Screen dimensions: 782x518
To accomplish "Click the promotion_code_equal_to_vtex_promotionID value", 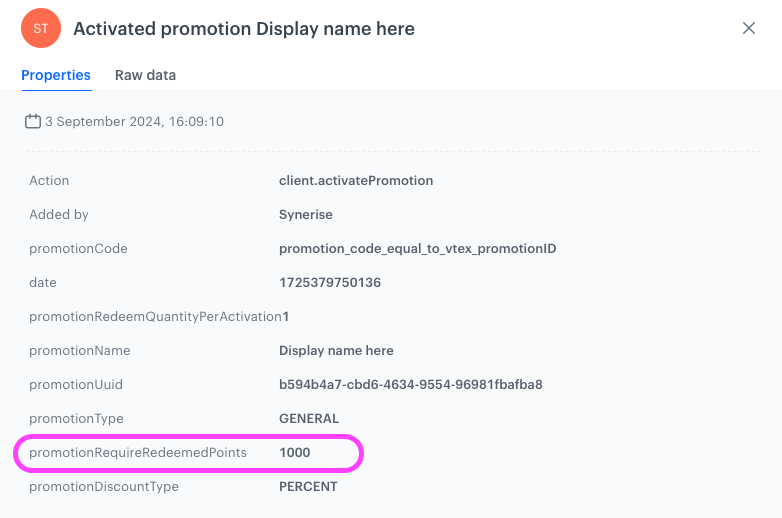I will [417, 249].
